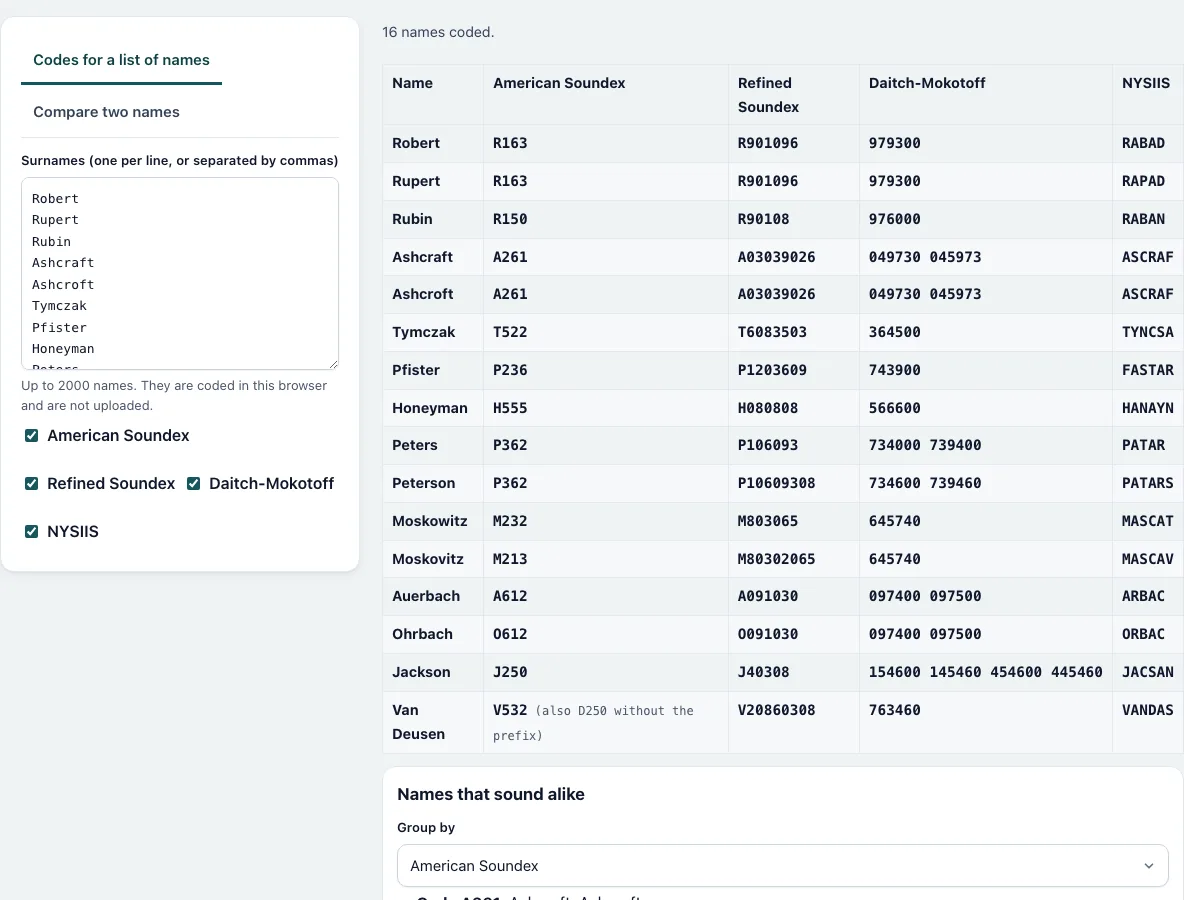1184x900 pixels.
Task: Click the Names that sound alike heading
Action: pos(491,794)
